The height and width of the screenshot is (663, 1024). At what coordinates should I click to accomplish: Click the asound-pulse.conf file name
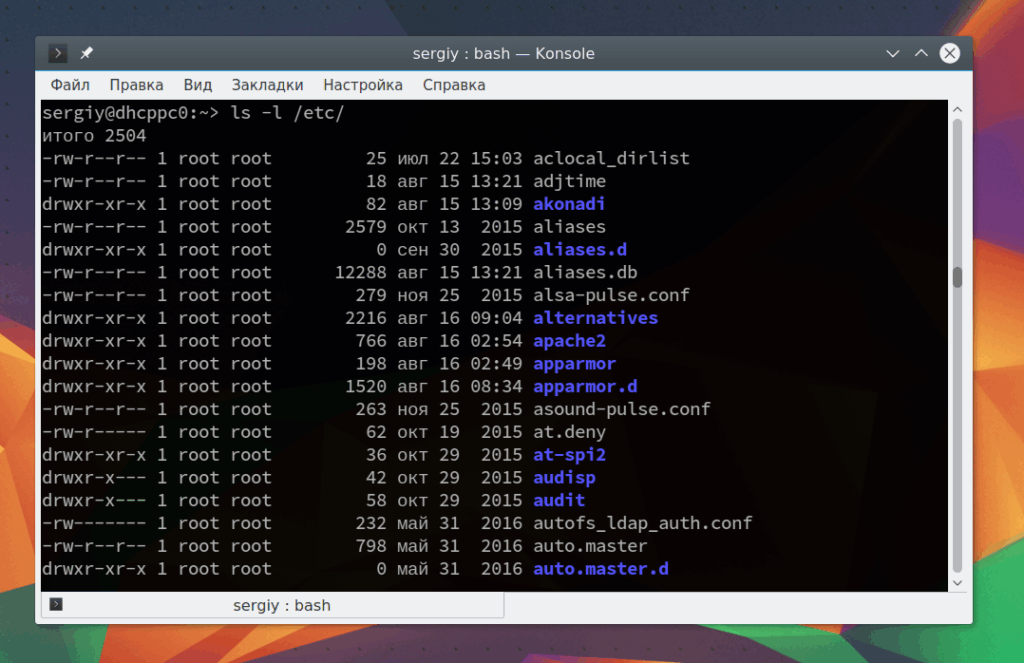(622, 410)
